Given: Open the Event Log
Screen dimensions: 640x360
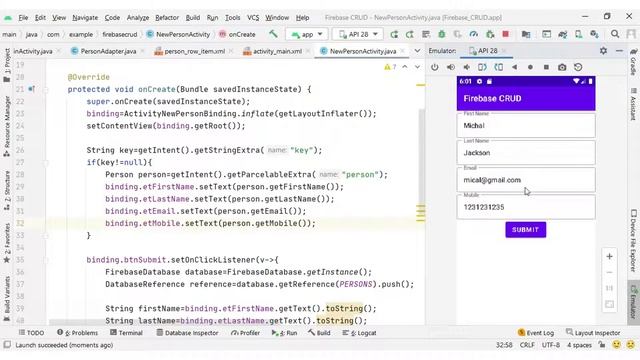Looking at the screenshot, I should click(536, 333).
